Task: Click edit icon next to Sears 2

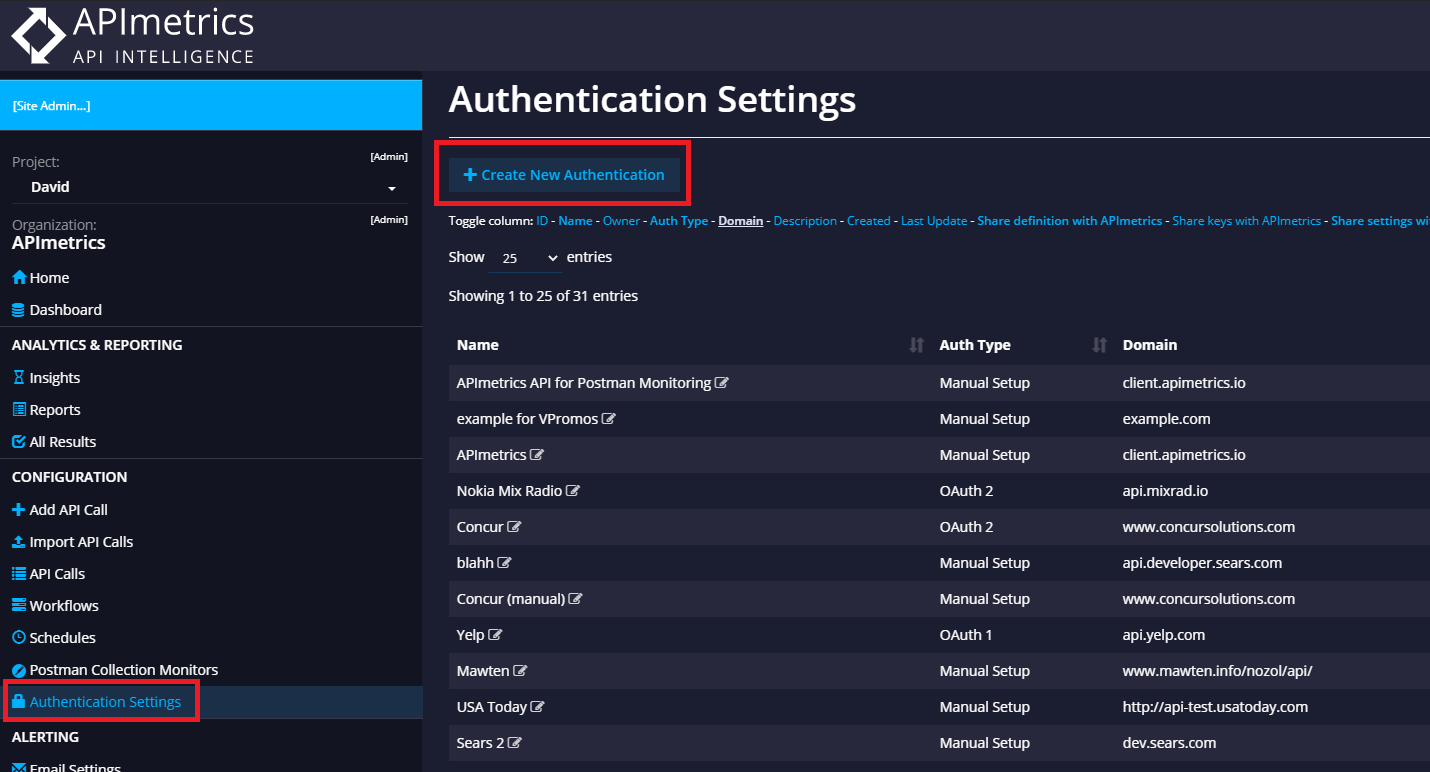Action: tap(516, 743)
